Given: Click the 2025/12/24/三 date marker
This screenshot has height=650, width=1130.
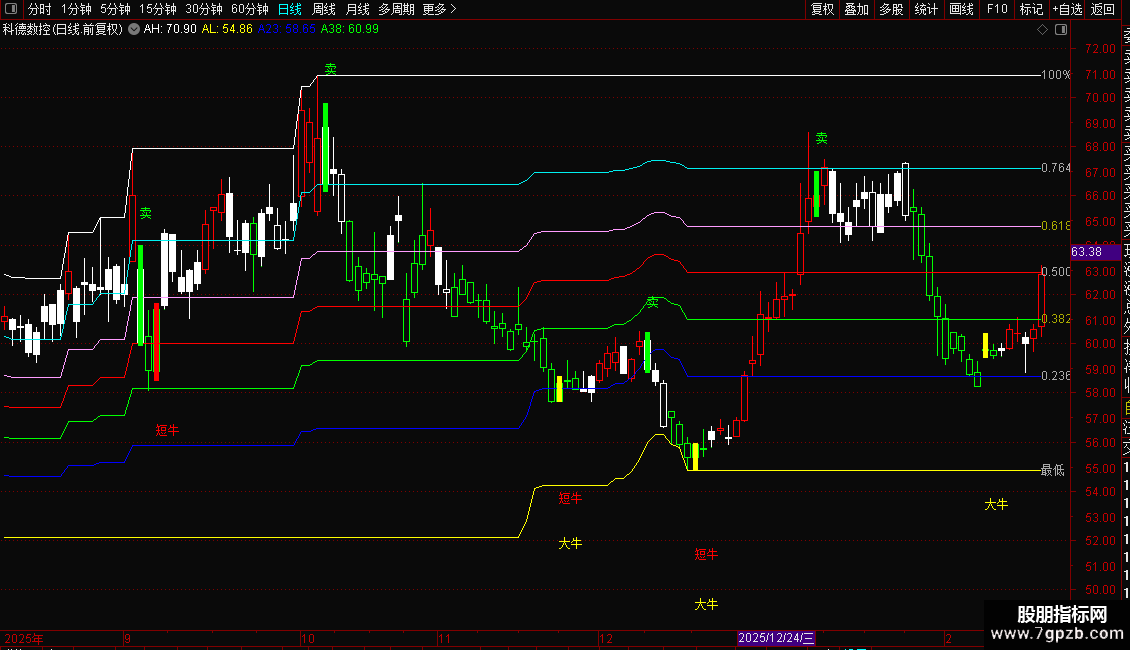Looking at the screenshot, I should [x=776, y=638].
